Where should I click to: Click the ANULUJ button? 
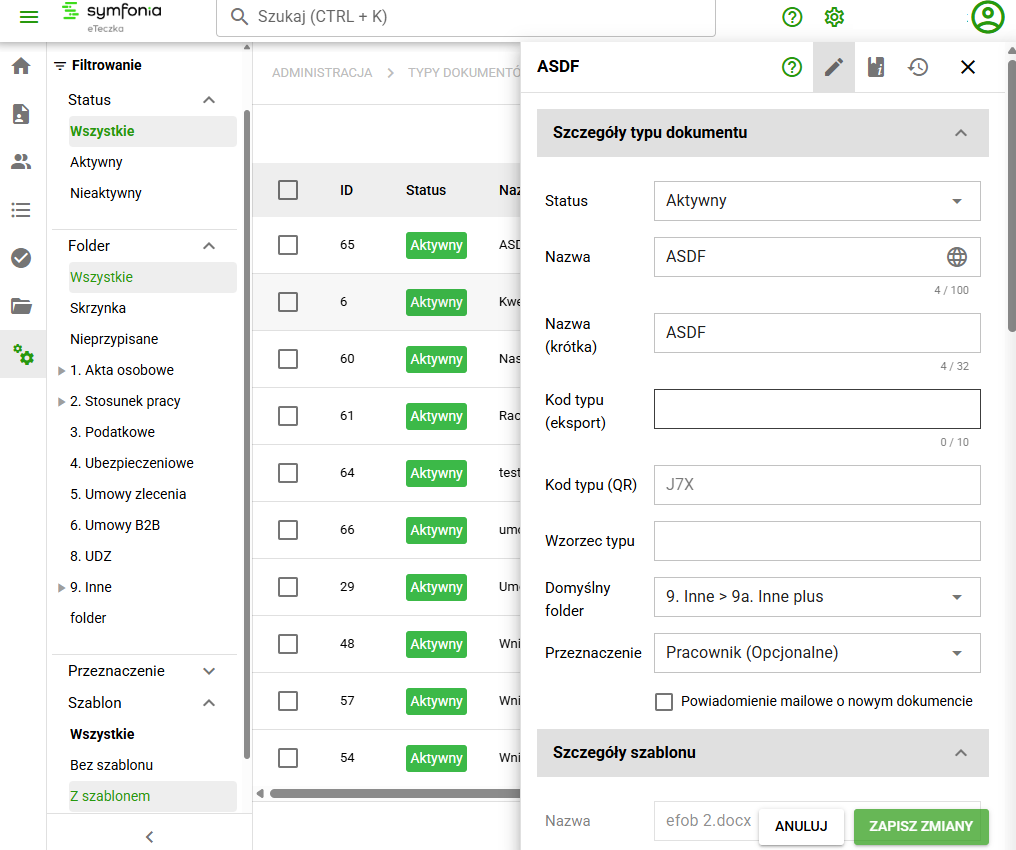click(x=801, y=826)
